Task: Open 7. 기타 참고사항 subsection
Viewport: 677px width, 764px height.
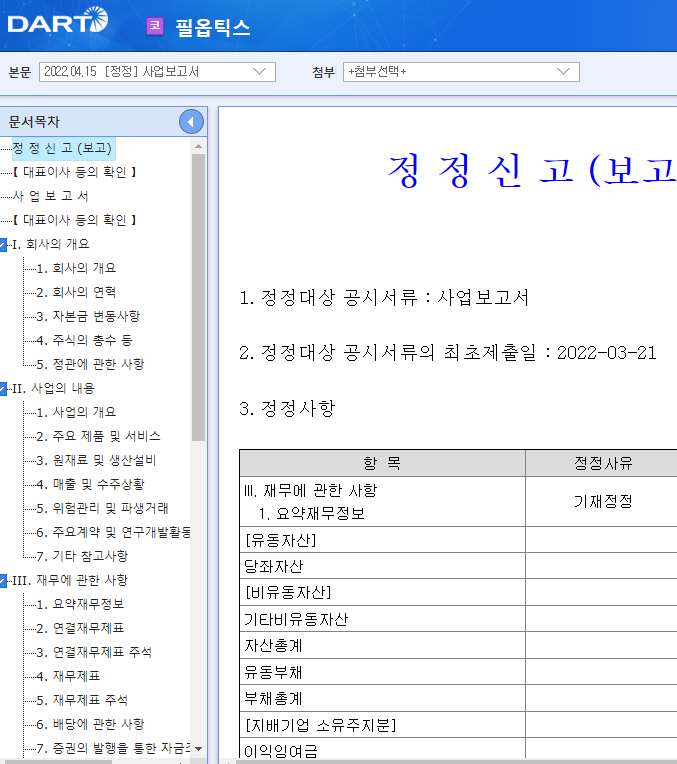Action: 82,556
